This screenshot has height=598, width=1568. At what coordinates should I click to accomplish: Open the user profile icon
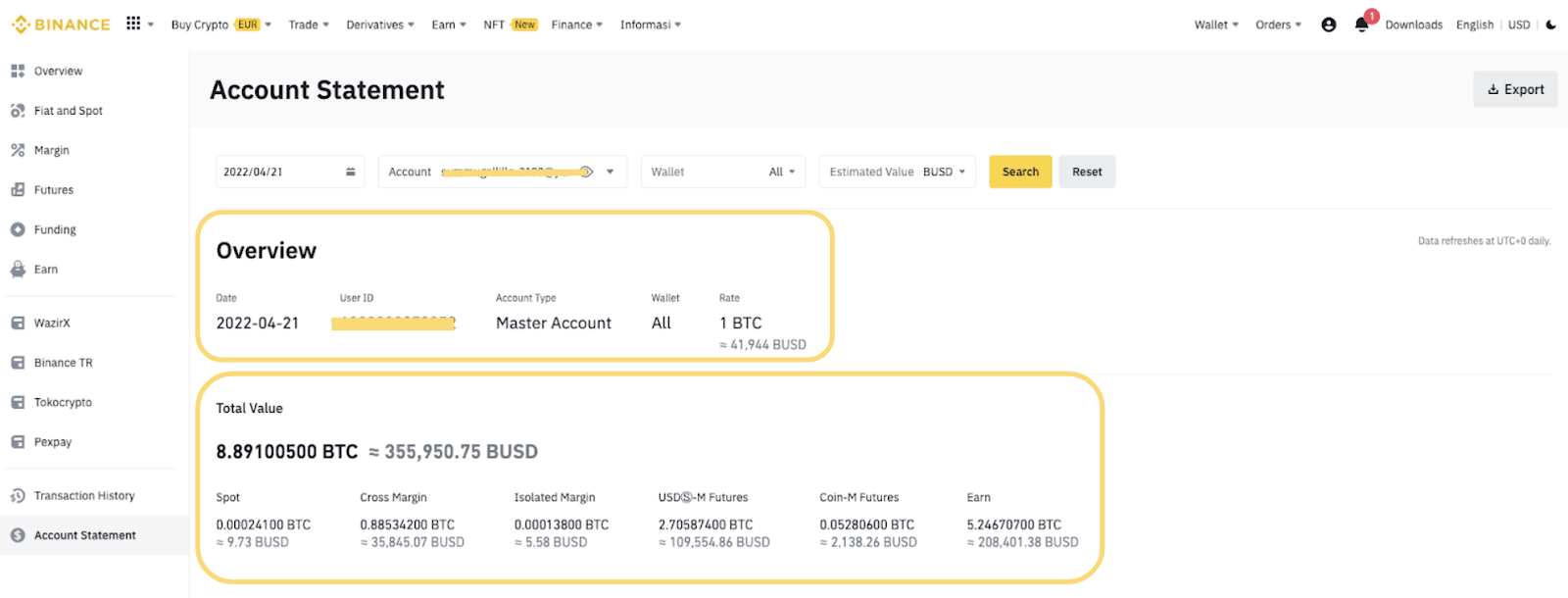(x=1328, y=25)
